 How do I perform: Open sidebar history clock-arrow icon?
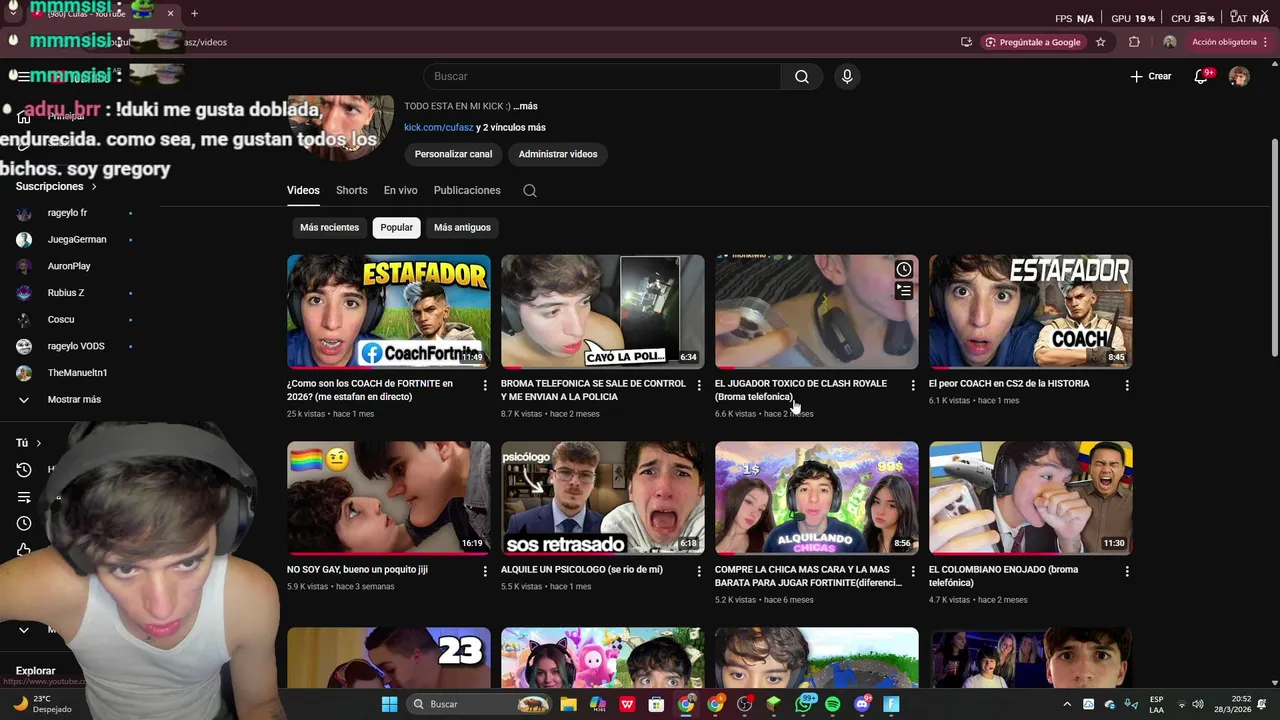pos(24,470)
